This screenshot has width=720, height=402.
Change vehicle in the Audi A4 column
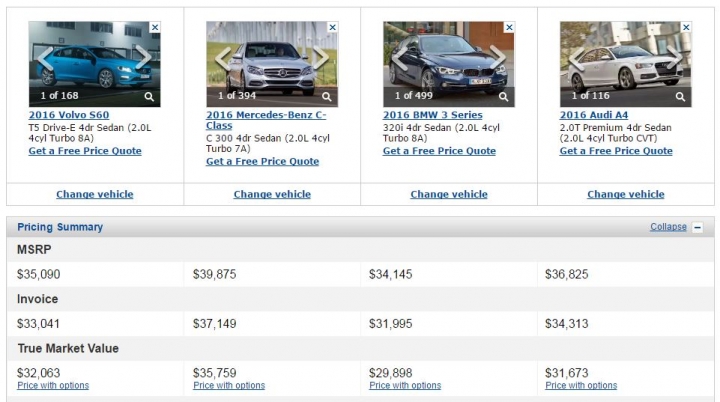click(626, 194)
